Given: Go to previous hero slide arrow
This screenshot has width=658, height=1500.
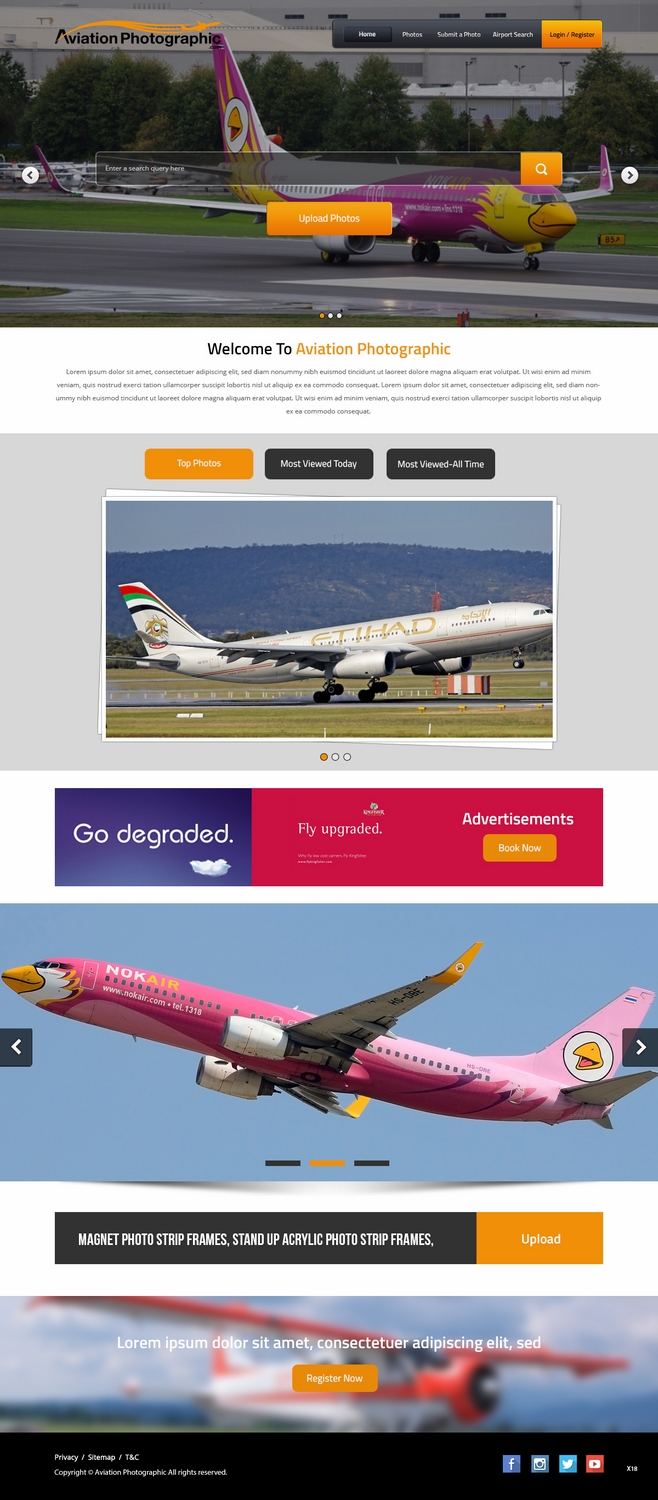Looking at the screenshot, I should pos(30,175).
